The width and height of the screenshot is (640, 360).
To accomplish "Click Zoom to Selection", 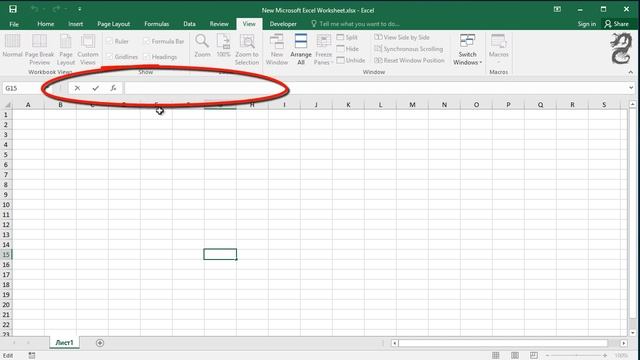I will (x=247, y=49).
